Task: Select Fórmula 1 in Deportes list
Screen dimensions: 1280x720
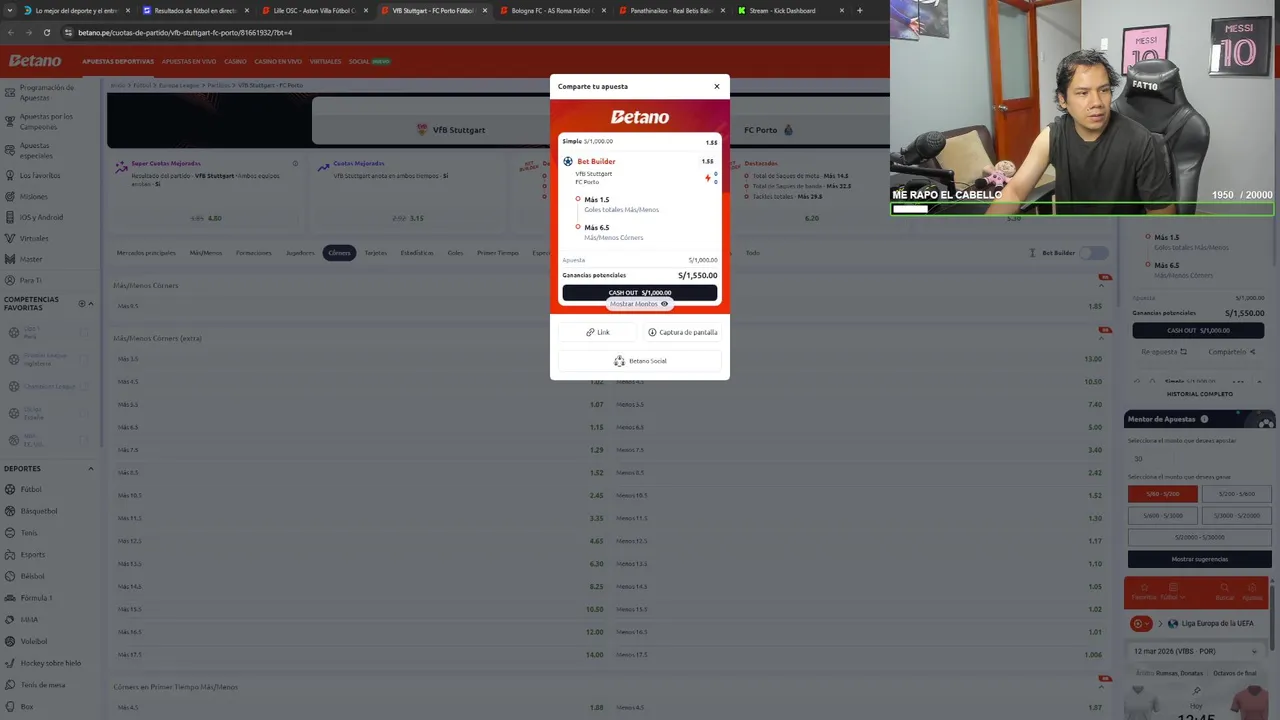Action: coord(36,598)
